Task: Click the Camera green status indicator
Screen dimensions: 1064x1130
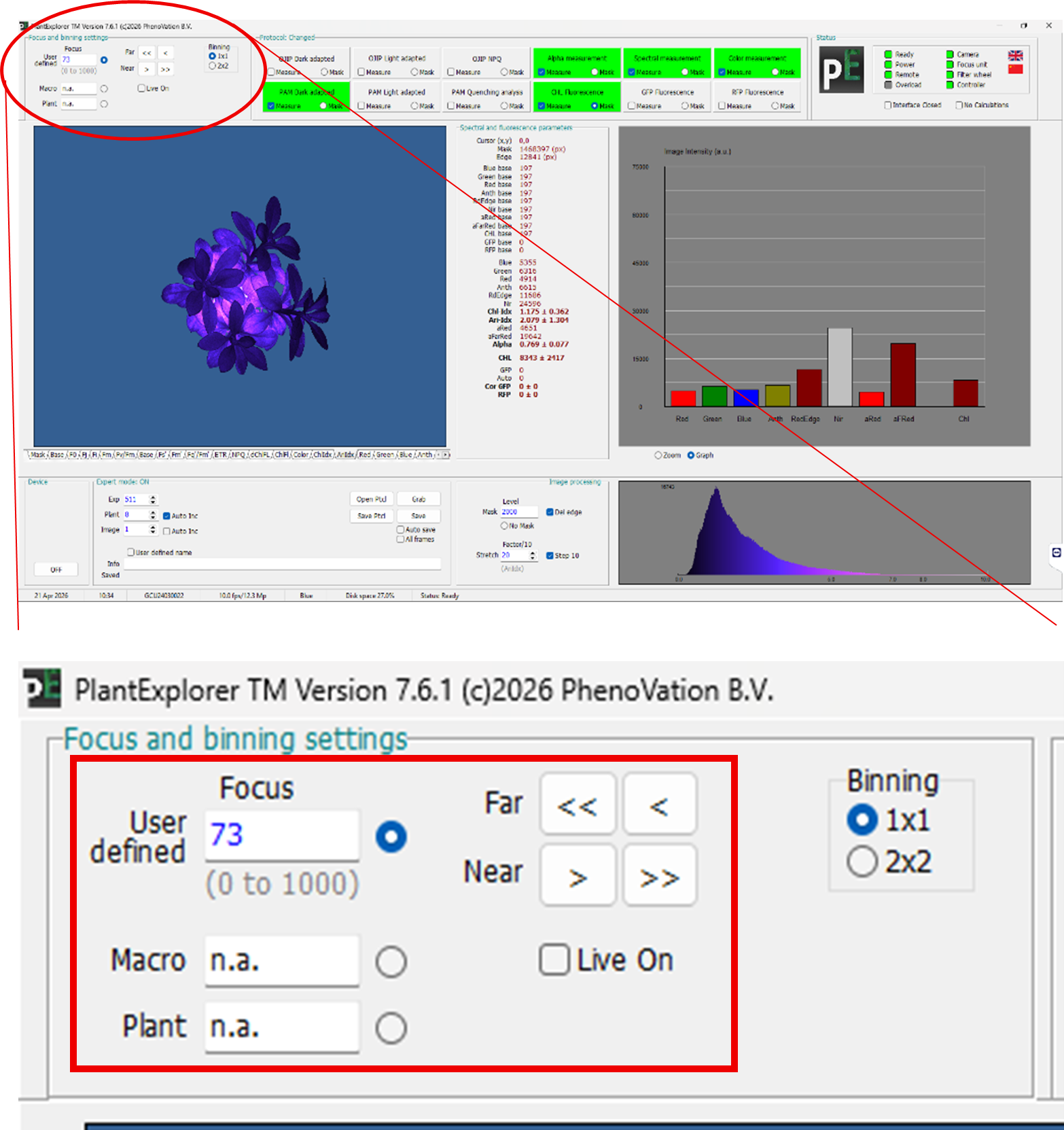Action: pos(950,54)
